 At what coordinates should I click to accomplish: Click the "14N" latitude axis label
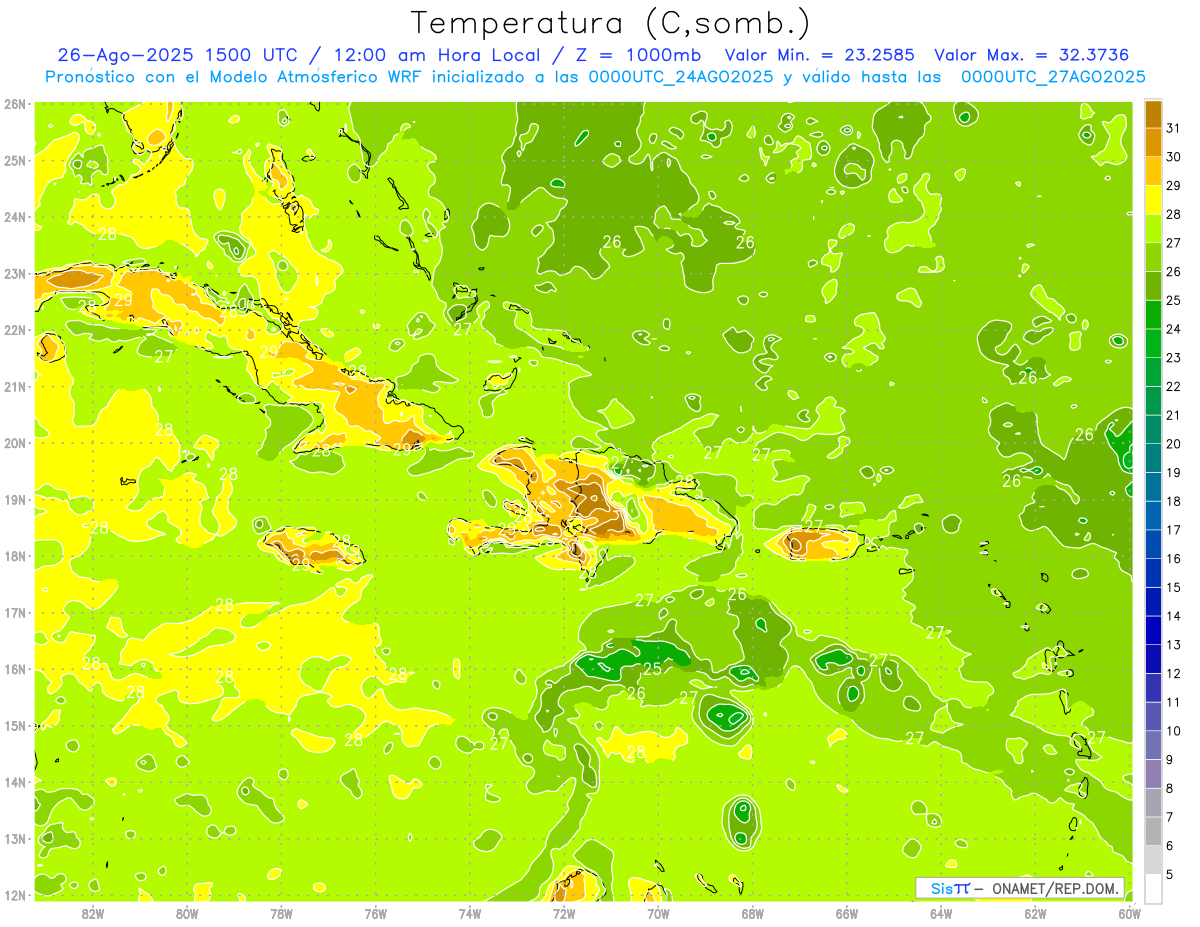(x=15, y=782)
